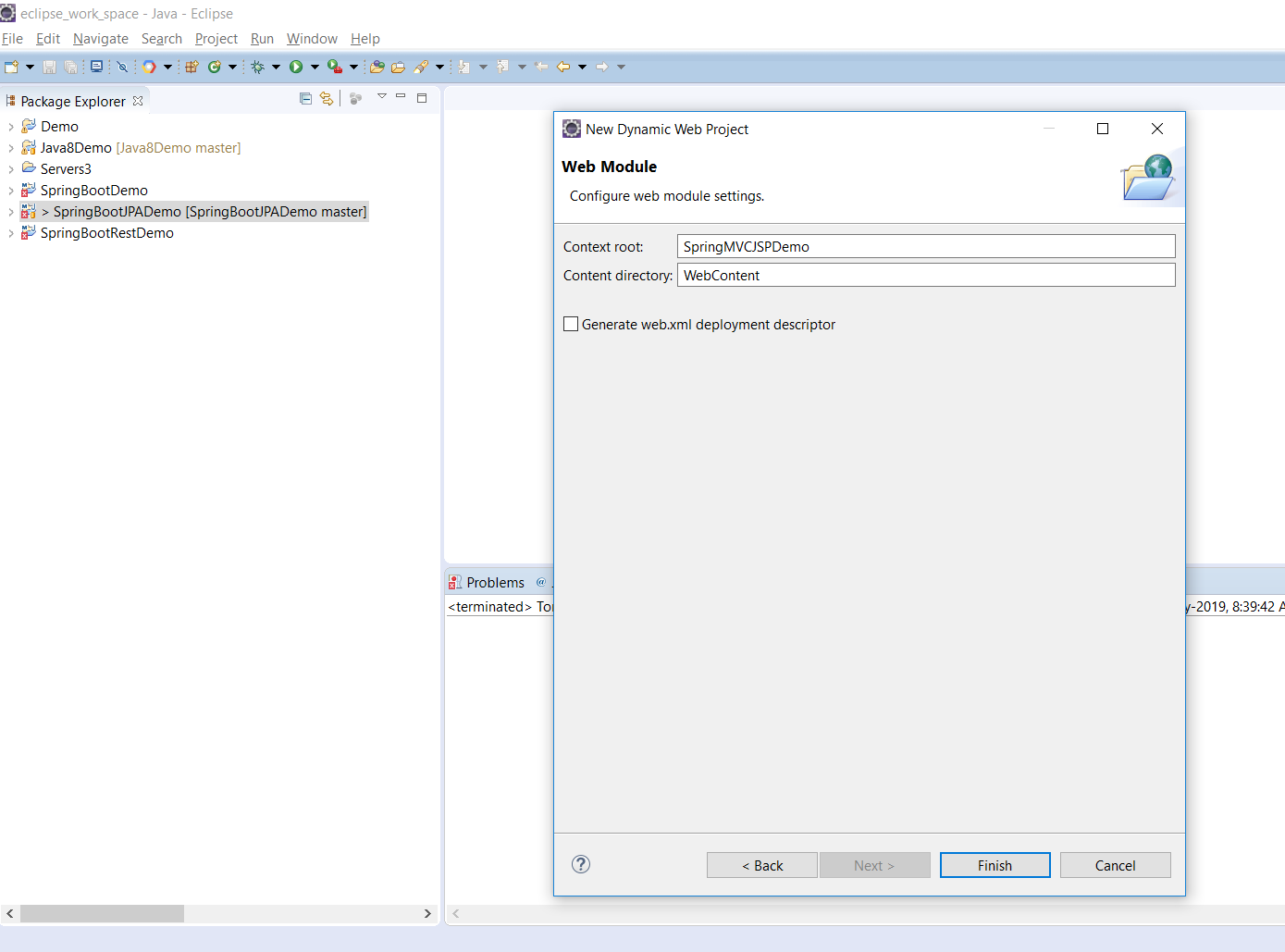Switch to the Problems tab
Screen dimensions: 1285x952
click(x=495, y=582)
